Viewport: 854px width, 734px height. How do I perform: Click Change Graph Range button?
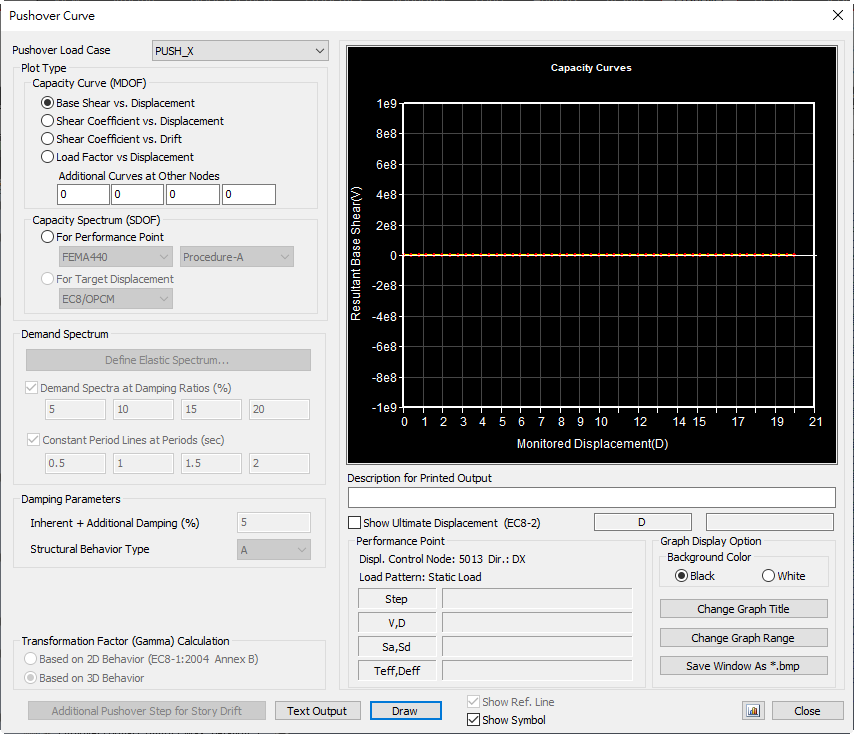click(x=743, y=638)
